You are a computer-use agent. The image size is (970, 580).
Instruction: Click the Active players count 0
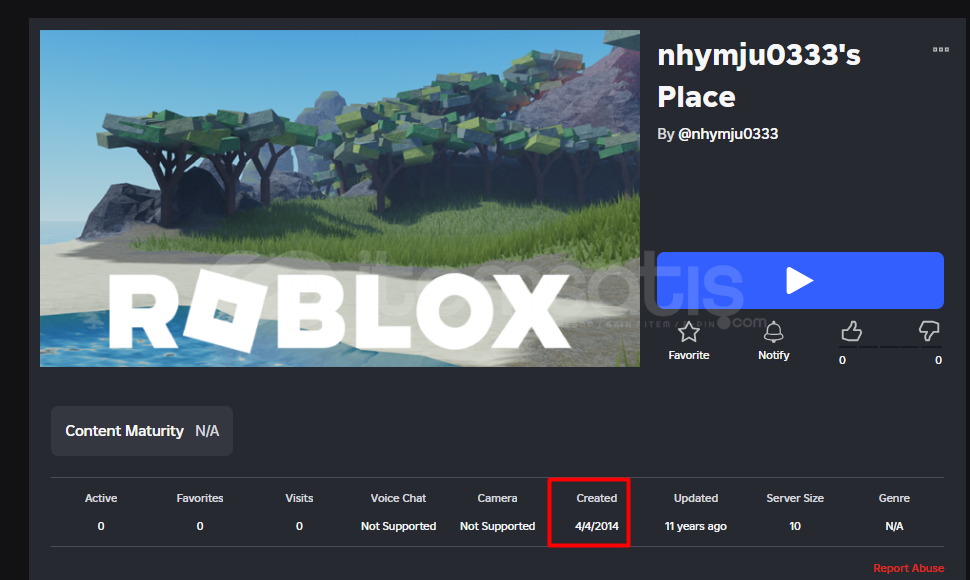[x=101, y=526]
